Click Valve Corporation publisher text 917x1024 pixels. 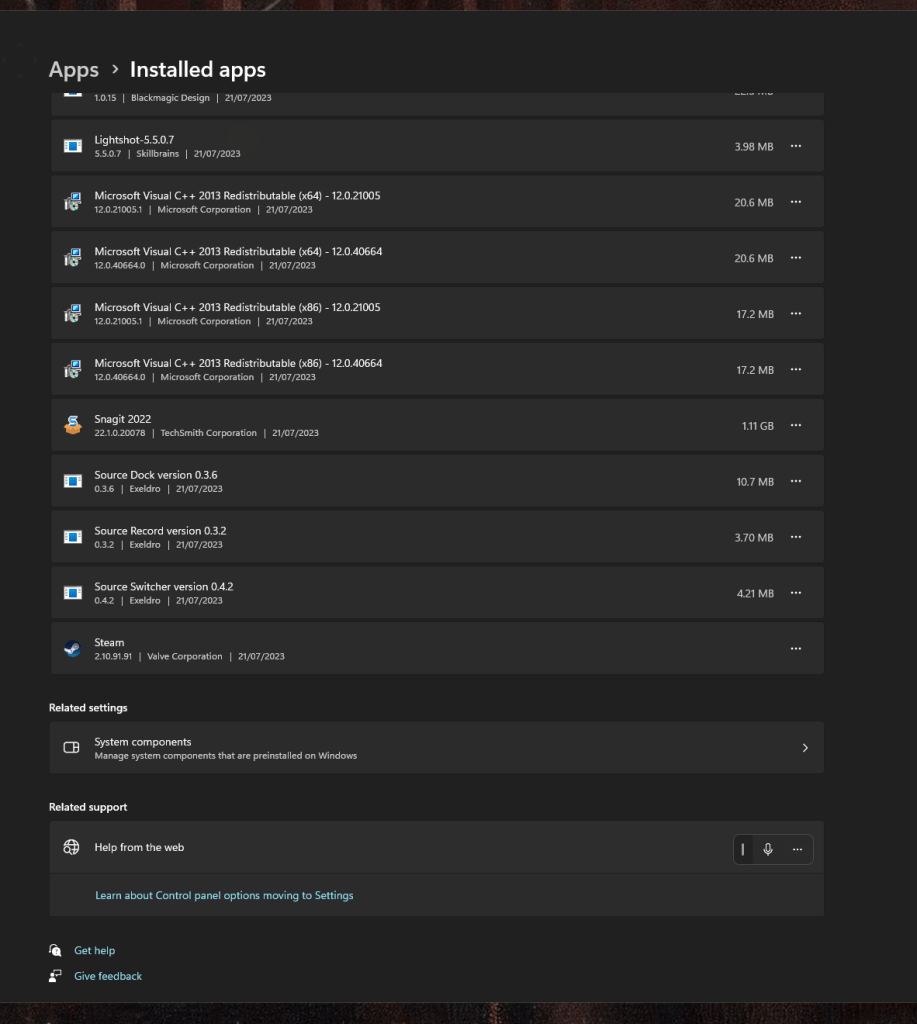184,656
